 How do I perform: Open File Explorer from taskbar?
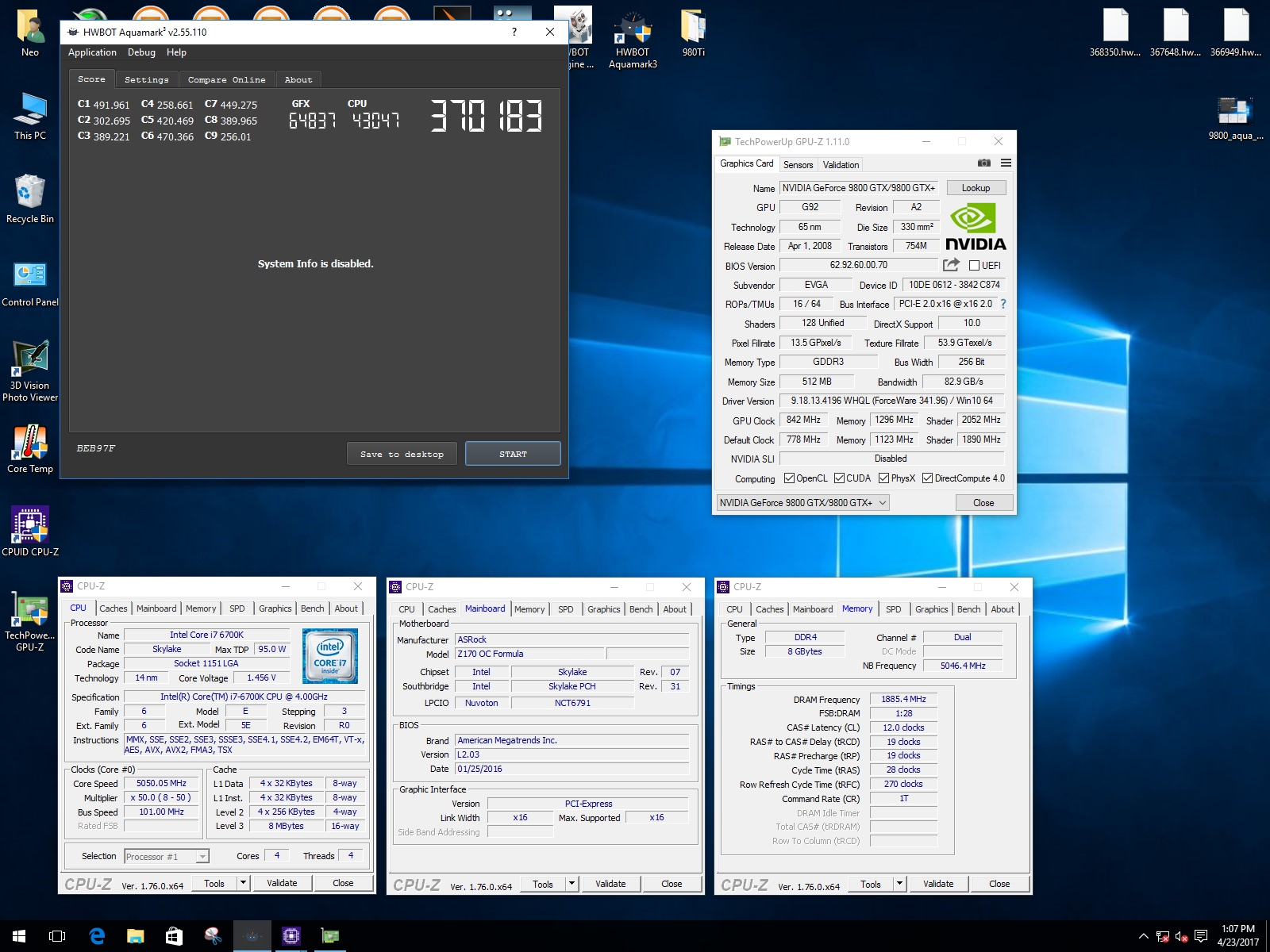point(135,936)
